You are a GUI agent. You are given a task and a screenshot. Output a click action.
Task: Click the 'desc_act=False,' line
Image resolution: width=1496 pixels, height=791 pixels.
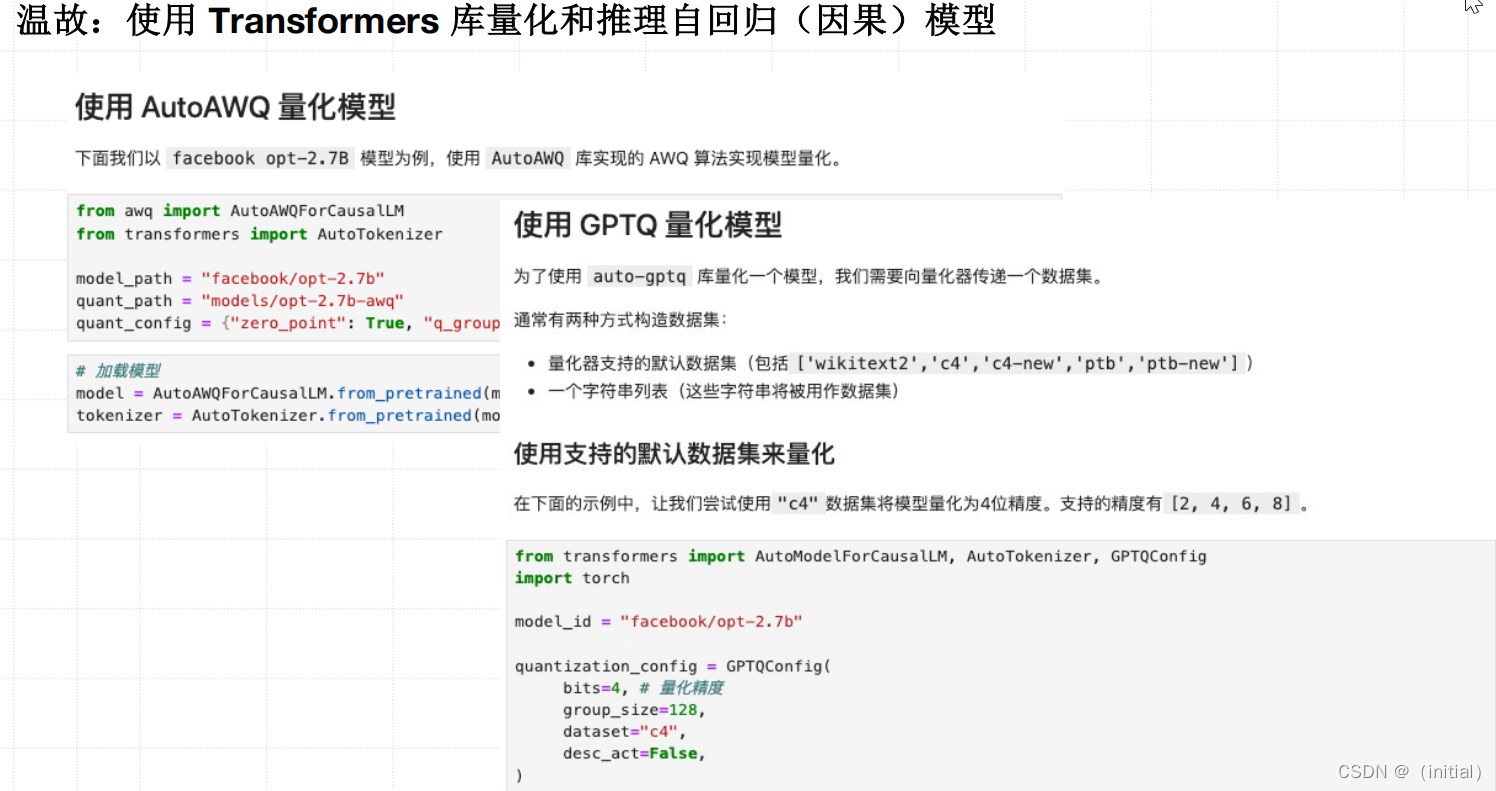point(635,754)
